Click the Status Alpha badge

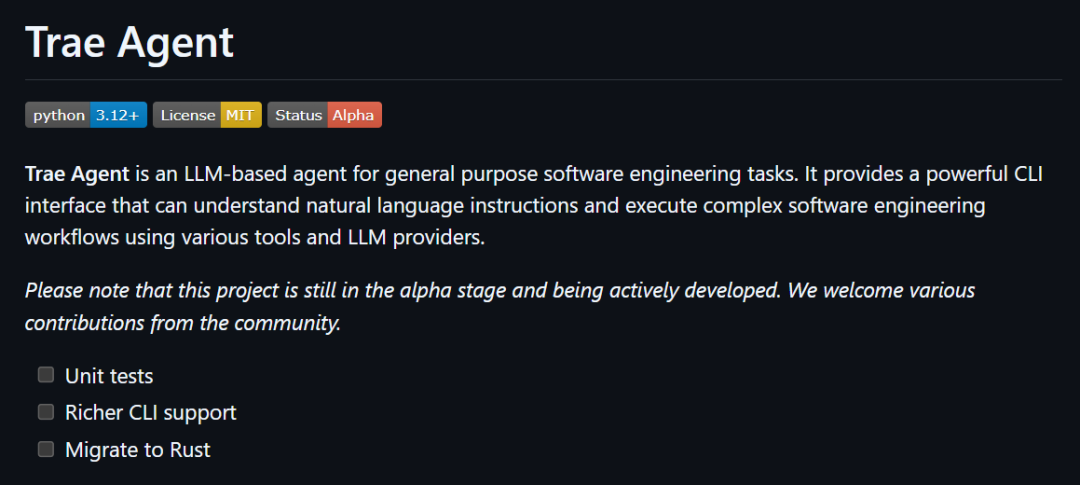(x=324, y=115)
